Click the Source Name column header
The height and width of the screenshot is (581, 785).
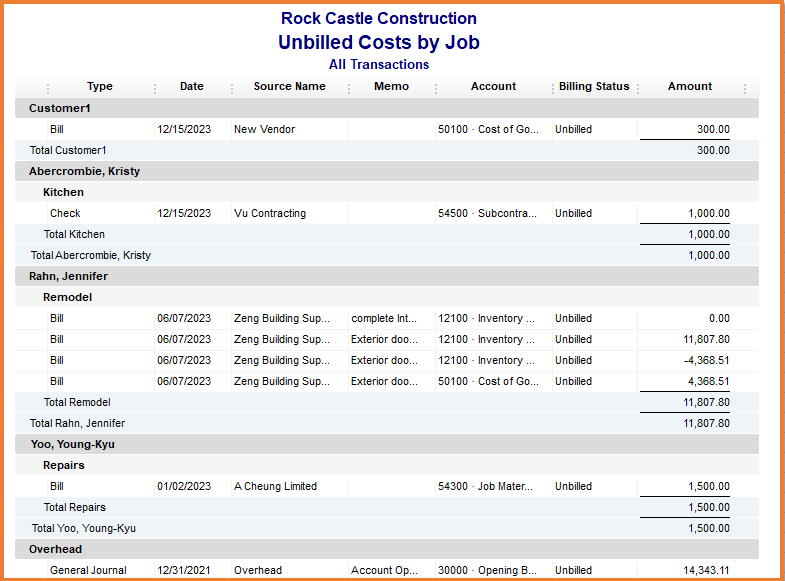tap(289, 86)
